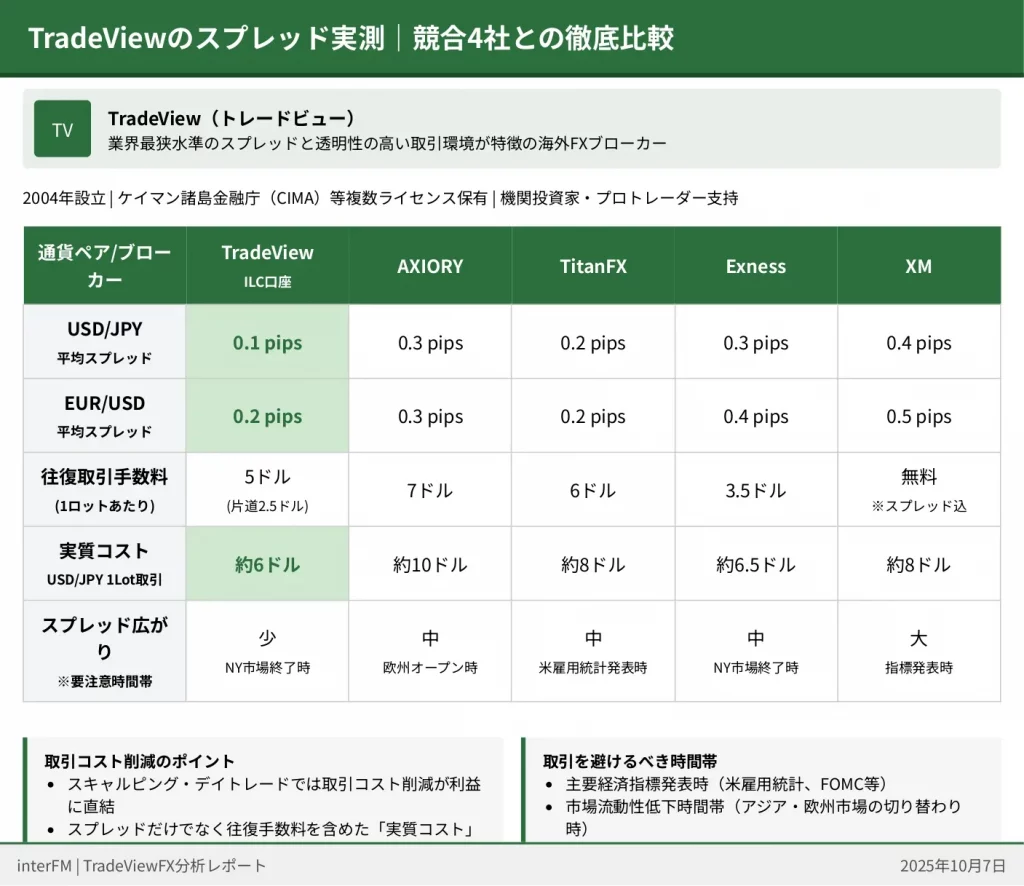Click the 取引コスト削減のポイント heading
1024x886 pixels.
point(140,761)
